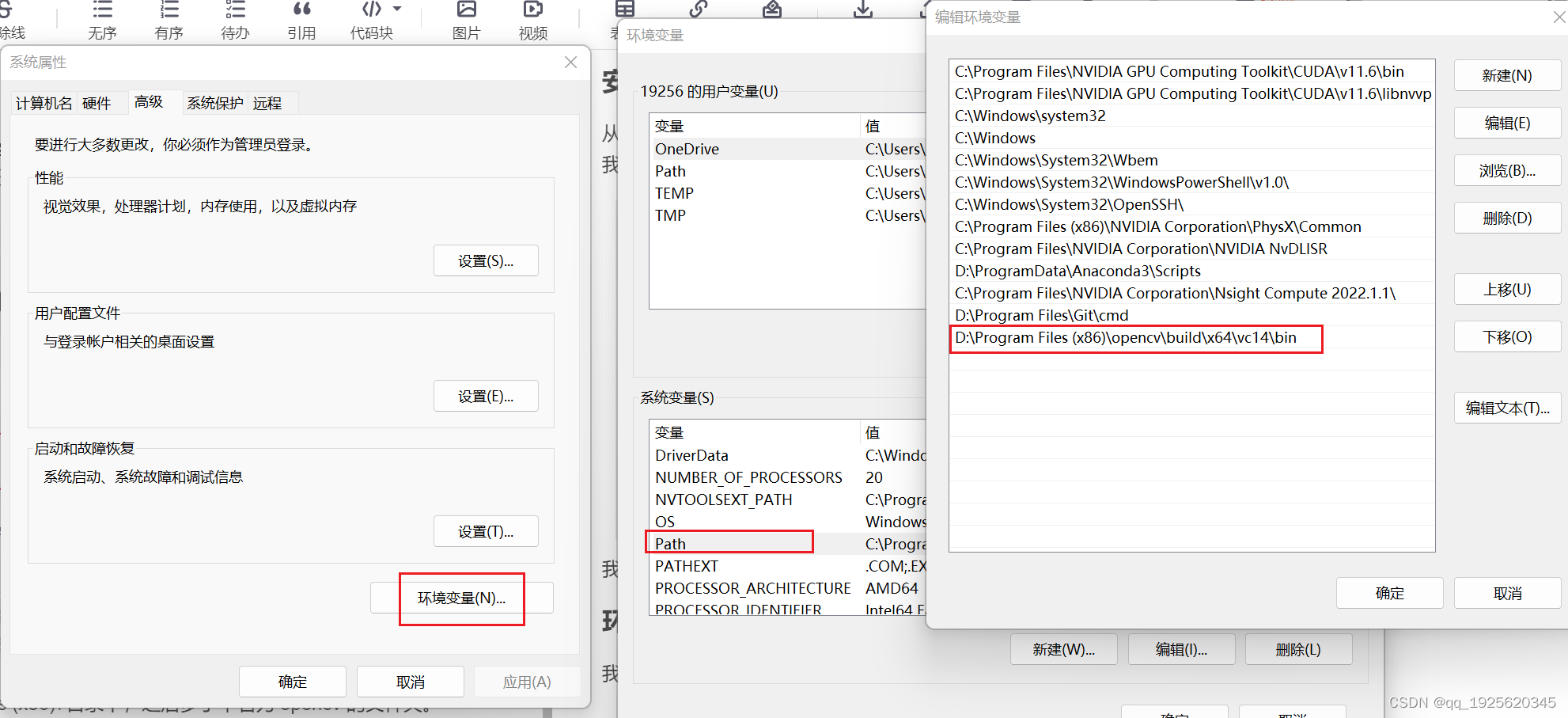Select Anaconda3\Scripts path entry

coord(1192,271)
